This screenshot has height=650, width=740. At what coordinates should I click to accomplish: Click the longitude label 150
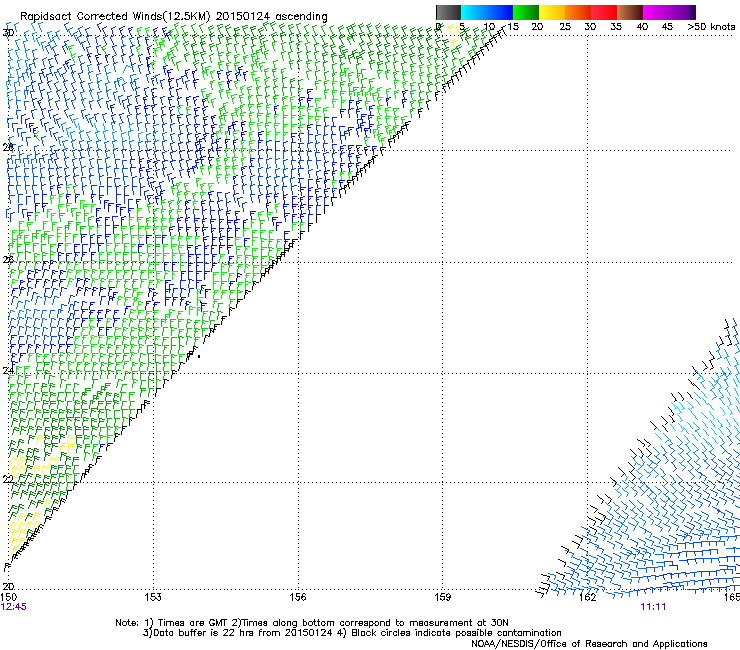click(x=9, y=597)
